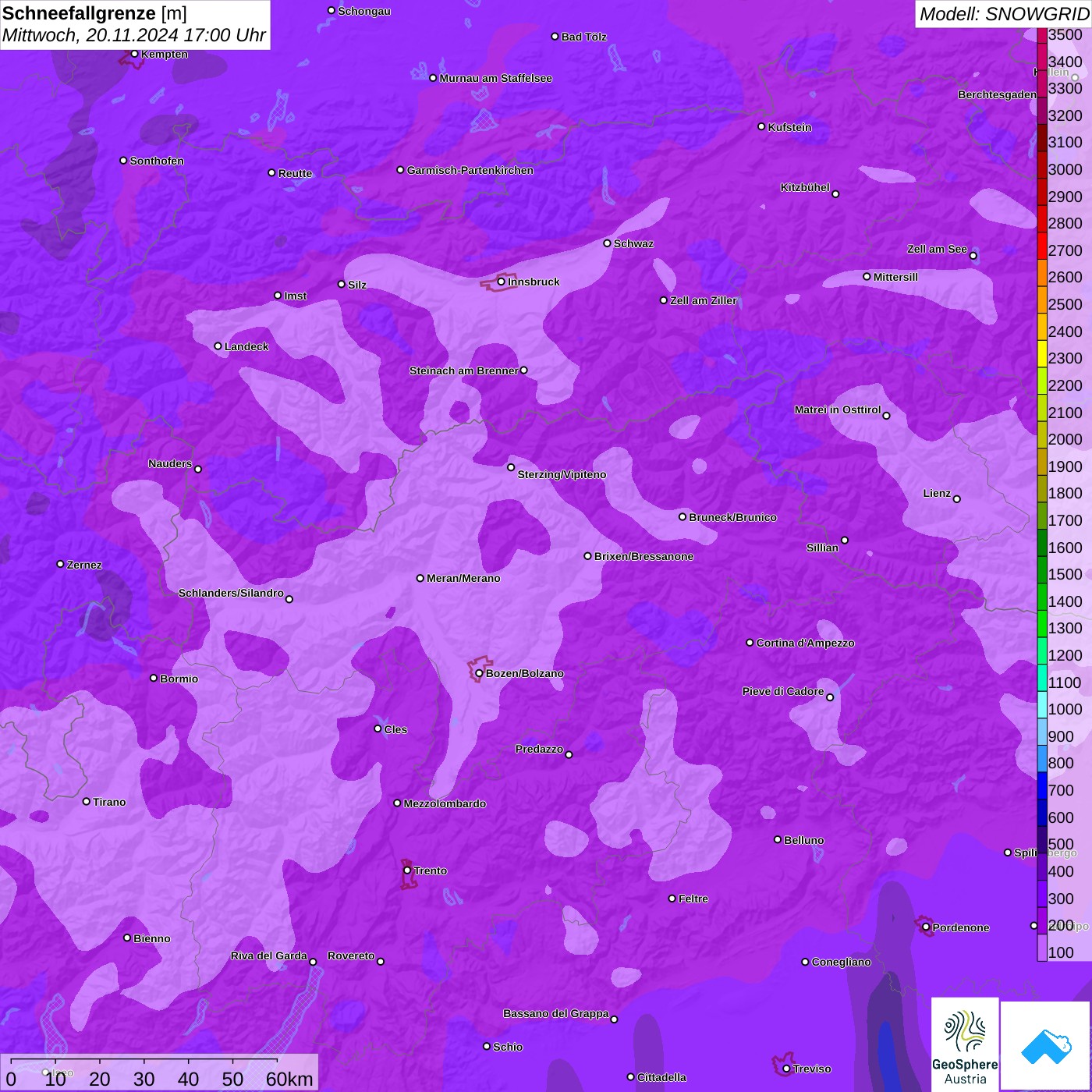This screenshot has height=1092, width=1092.
Task: Click the Treviso city marker dot
Action: [x=787, y=1069]
